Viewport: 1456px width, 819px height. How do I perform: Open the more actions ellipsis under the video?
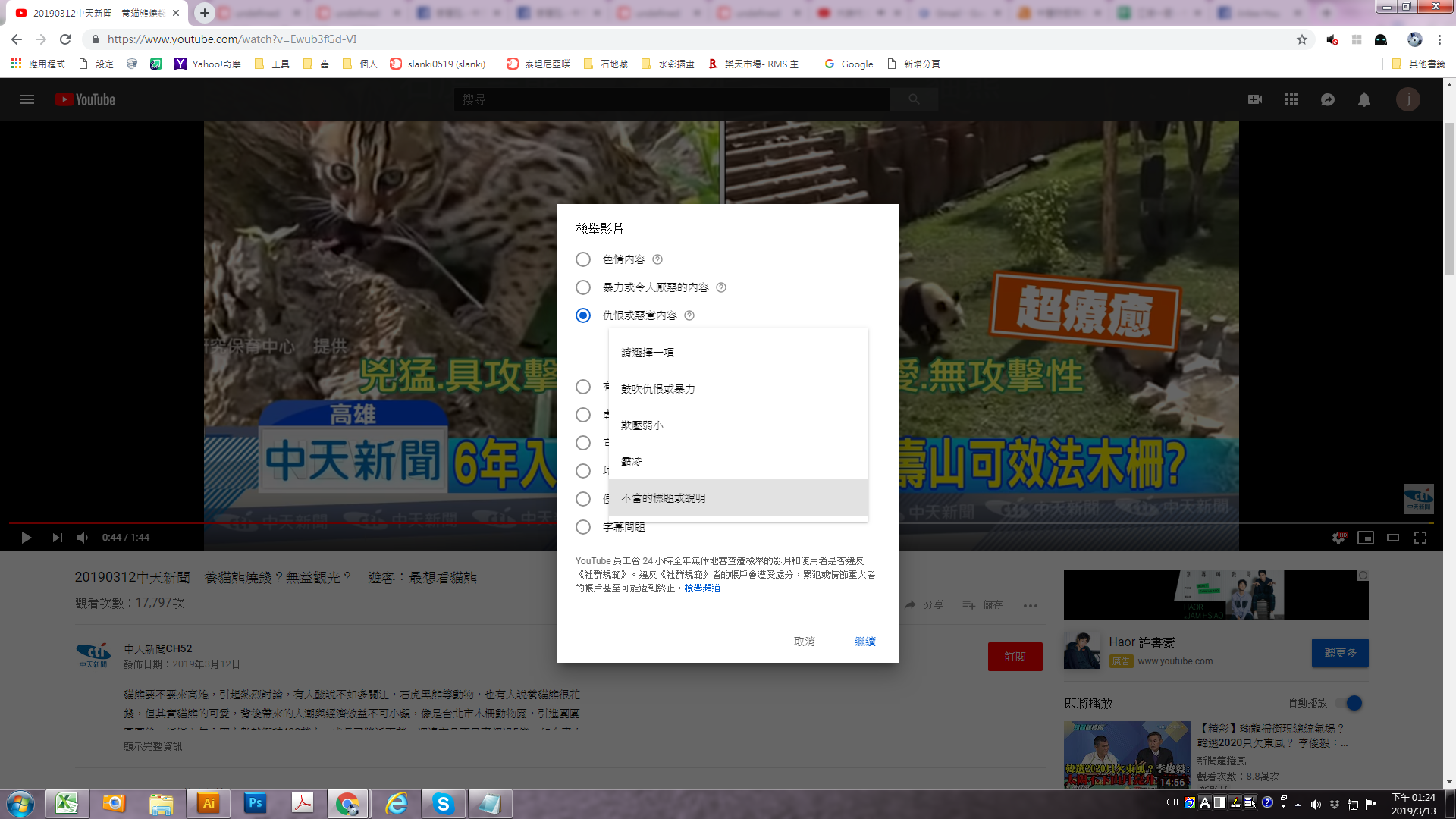click(1030, 605)
